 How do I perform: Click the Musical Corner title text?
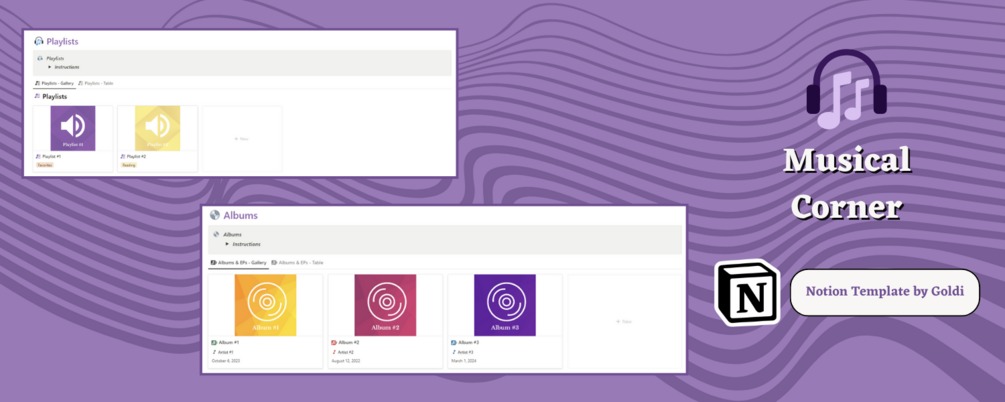click(x=847, y=183)
